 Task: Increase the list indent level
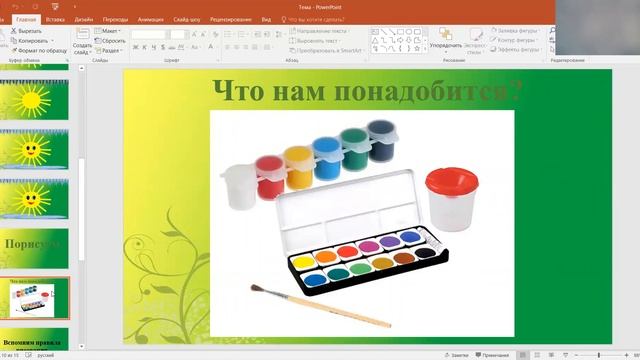point(267,34)
